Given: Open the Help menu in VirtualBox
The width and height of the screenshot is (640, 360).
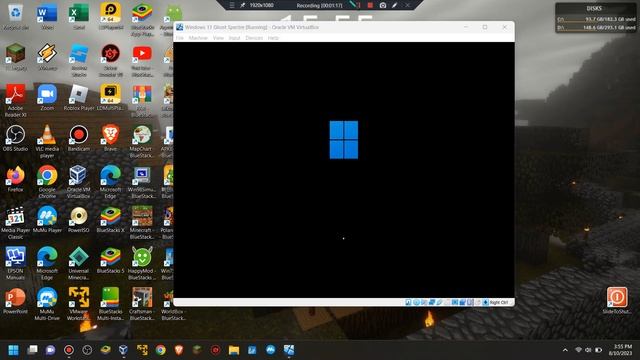Looking at the screenshot, I should [x=273, y=38].
